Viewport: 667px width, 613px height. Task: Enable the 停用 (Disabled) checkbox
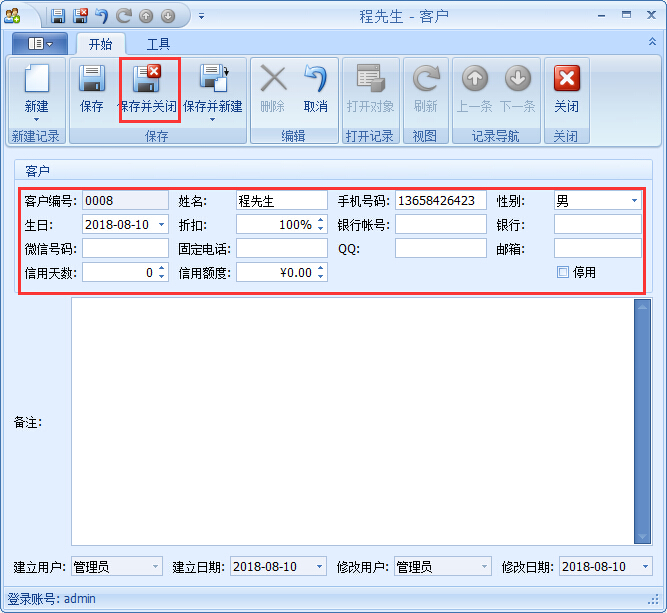coord(563,272)
